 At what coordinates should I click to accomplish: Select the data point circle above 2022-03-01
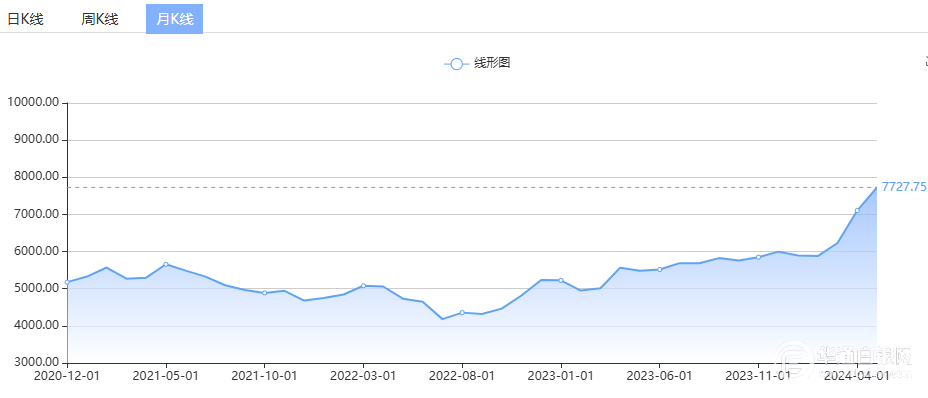coord(363,285)
